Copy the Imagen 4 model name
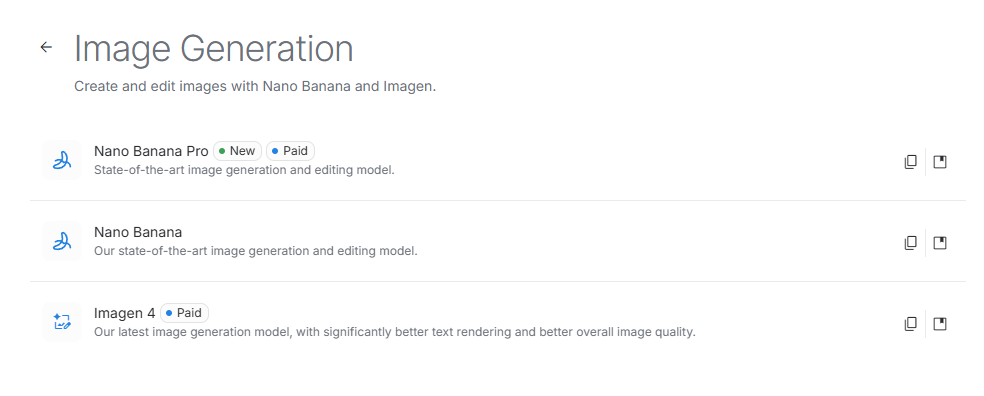 coord(911,324)
